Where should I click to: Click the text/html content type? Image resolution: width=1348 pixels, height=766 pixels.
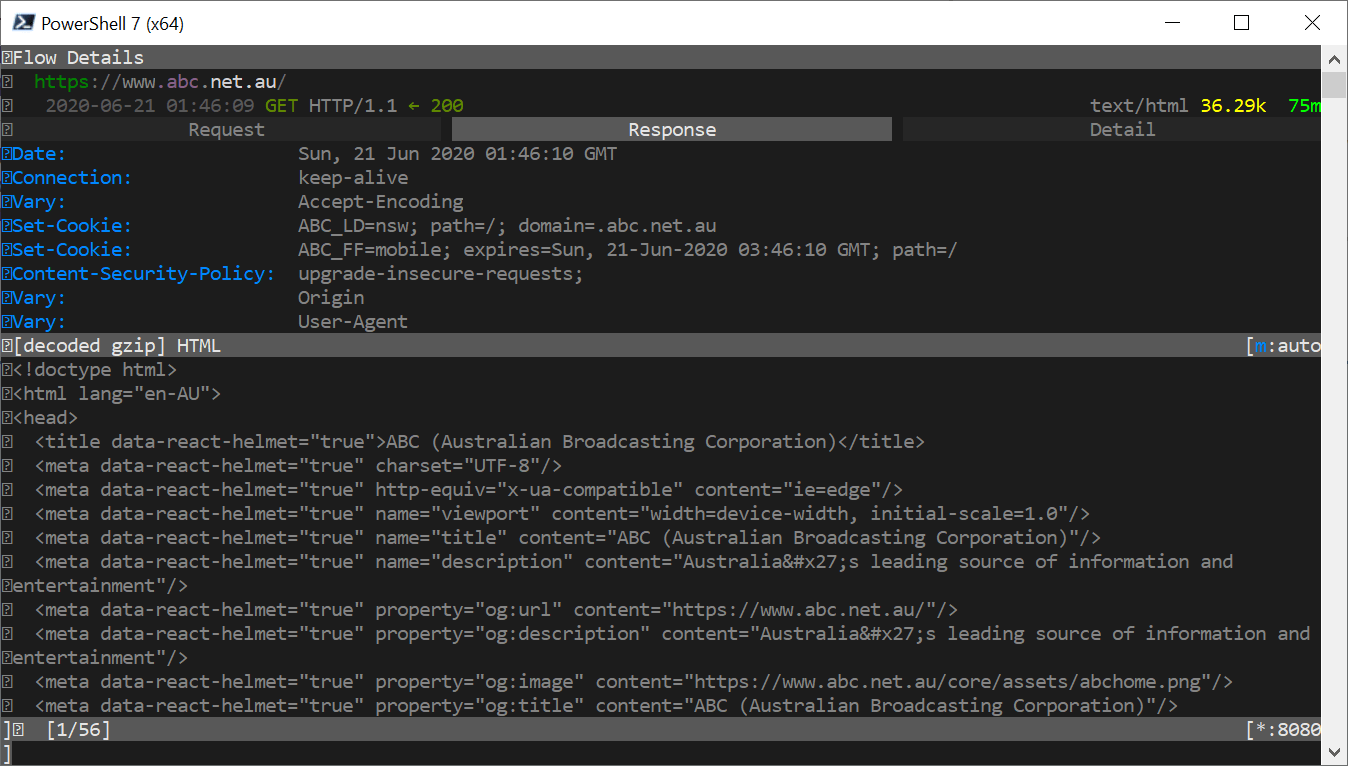click(x=1139, y=106)
